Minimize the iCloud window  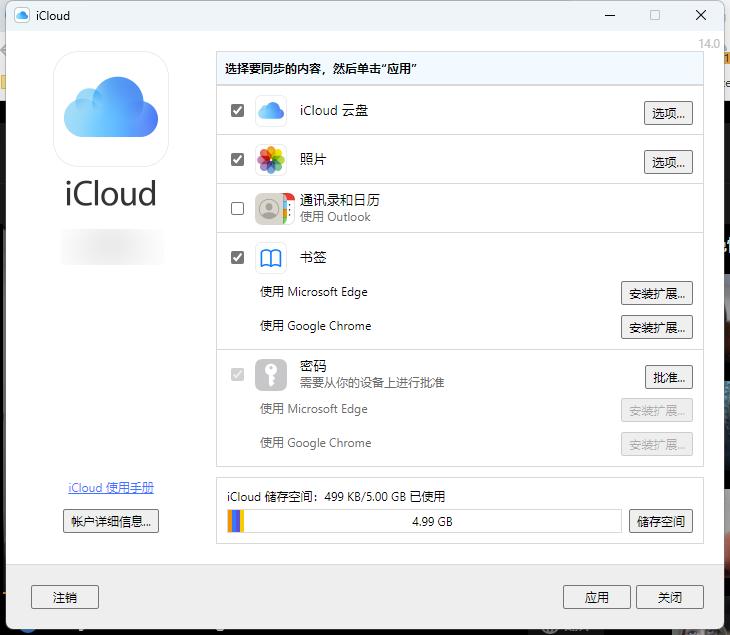click(x=610, y=15)
